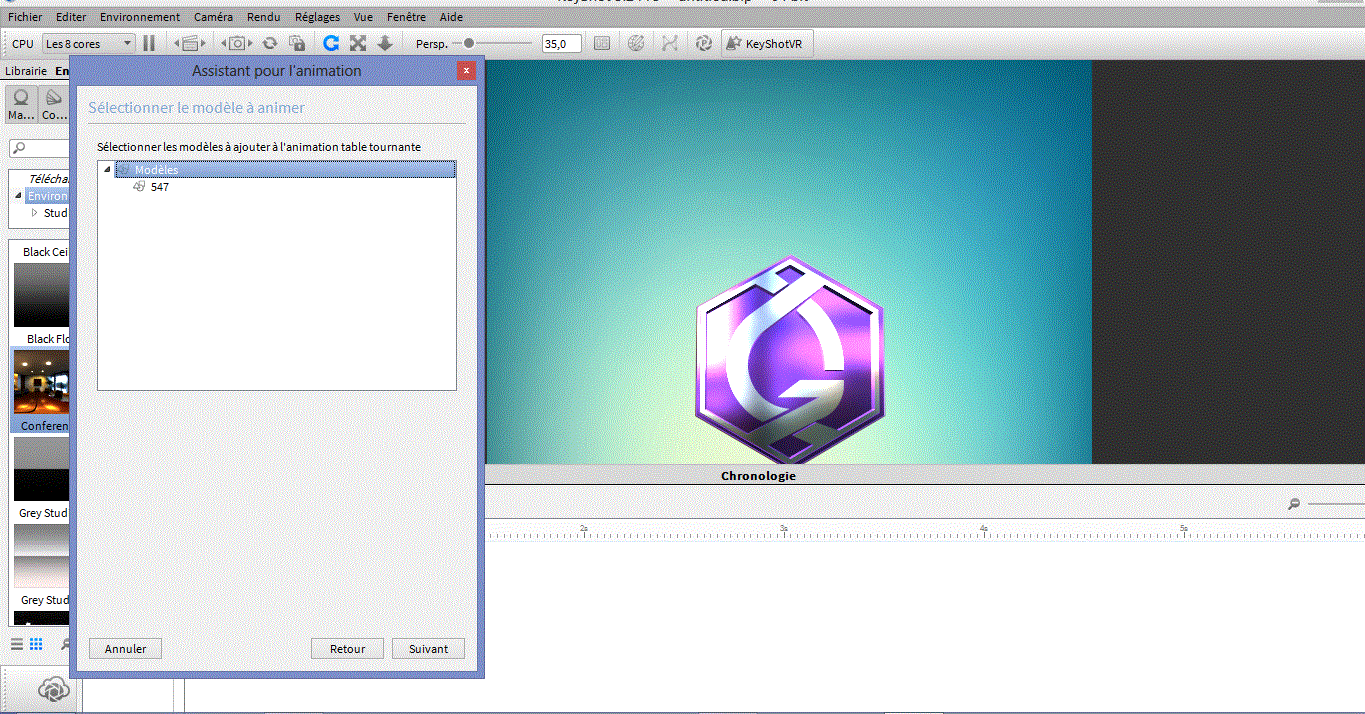Image resolution: width=1365 pixels, height=714 pixels.
Task: Open the Rendu menu
Action: [x=264, y=17]
